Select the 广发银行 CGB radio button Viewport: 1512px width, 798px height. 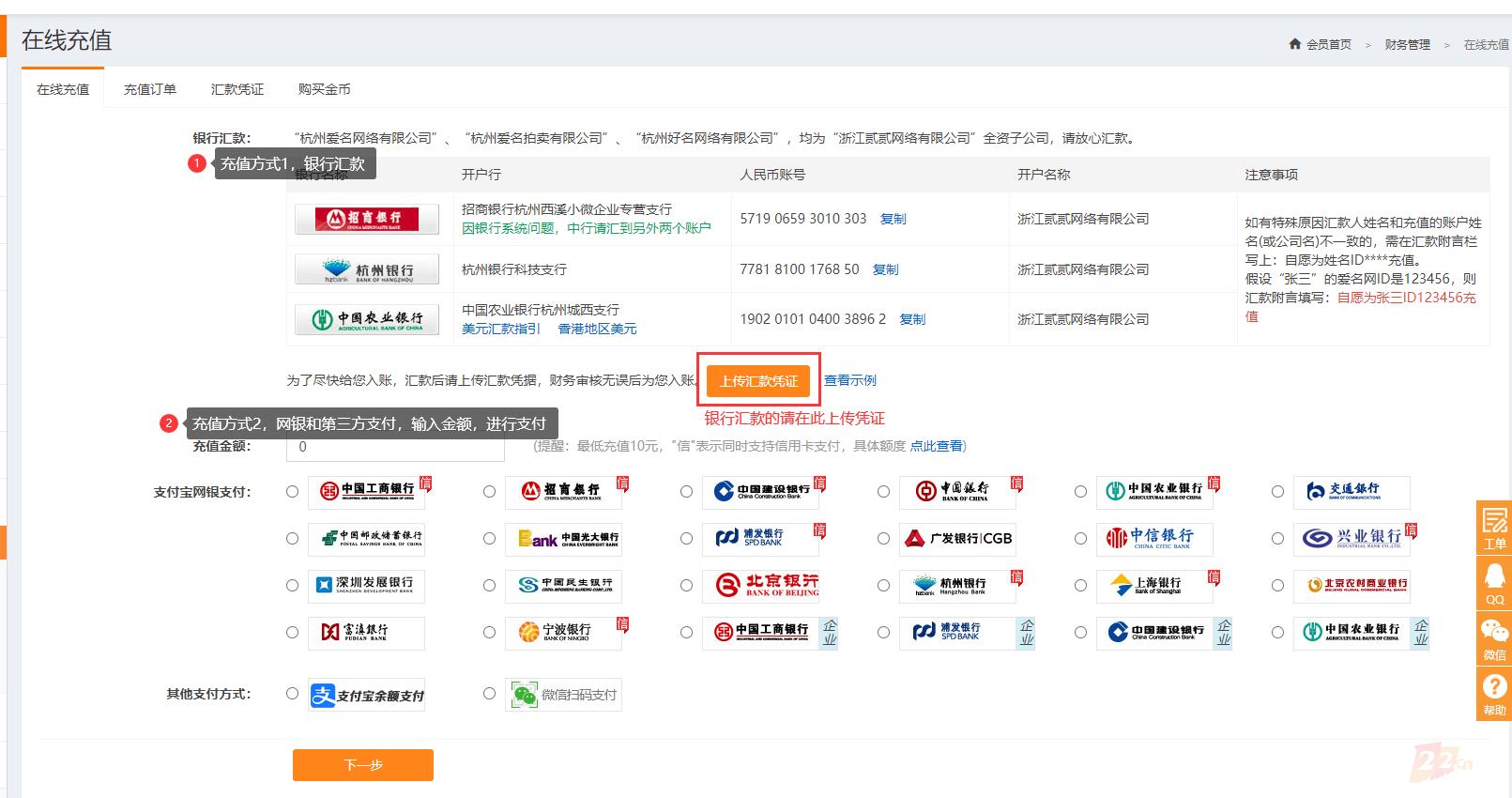883,539
